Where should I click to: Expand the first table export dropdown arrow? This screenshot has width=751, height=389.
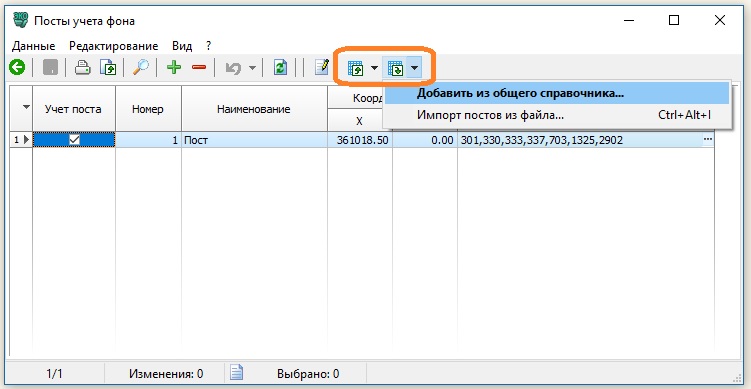[x=374, y=69]
